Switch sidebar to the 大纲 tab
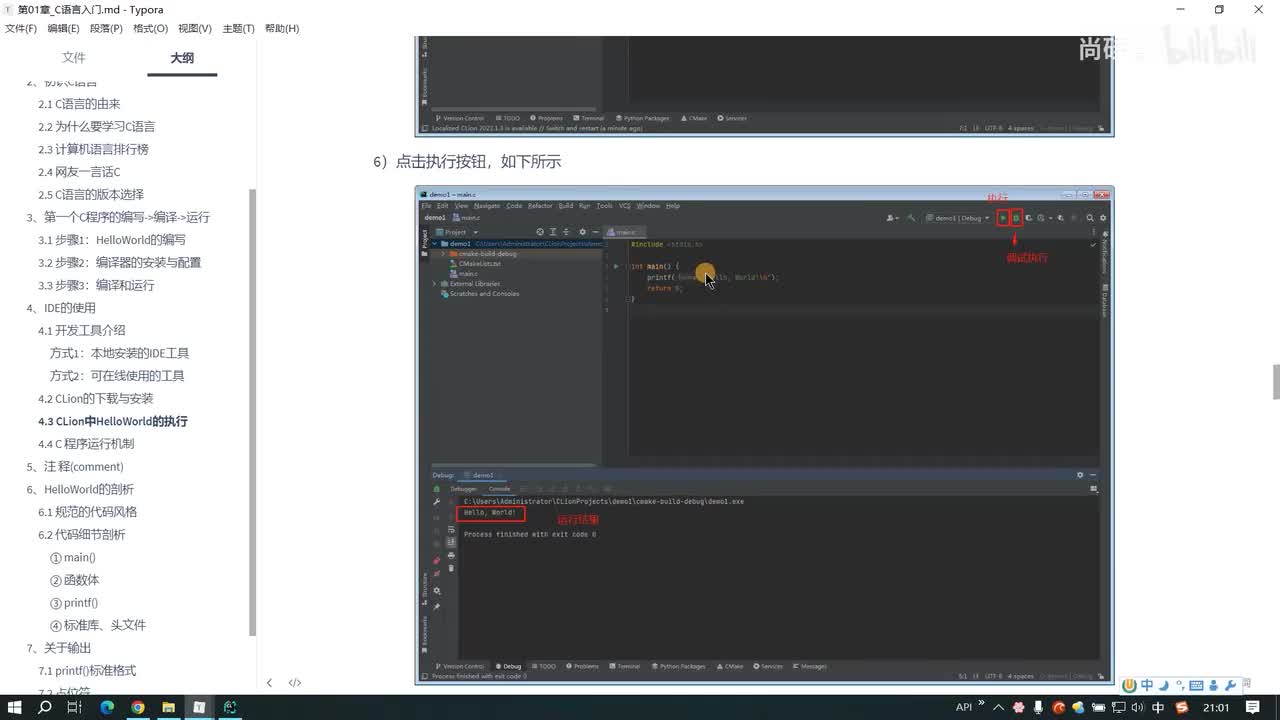1280x720 pixels. tap(182, 58)
